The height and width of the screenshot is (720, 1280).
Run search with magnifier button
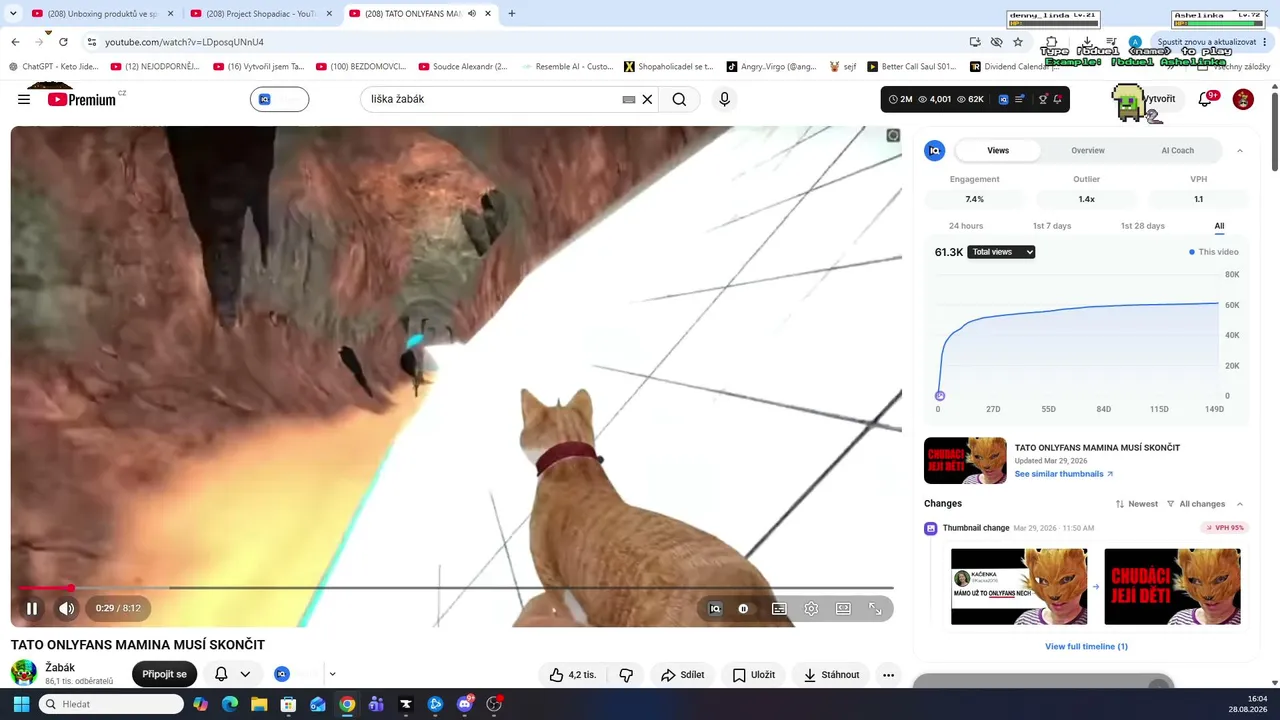(x=679, y=99)
